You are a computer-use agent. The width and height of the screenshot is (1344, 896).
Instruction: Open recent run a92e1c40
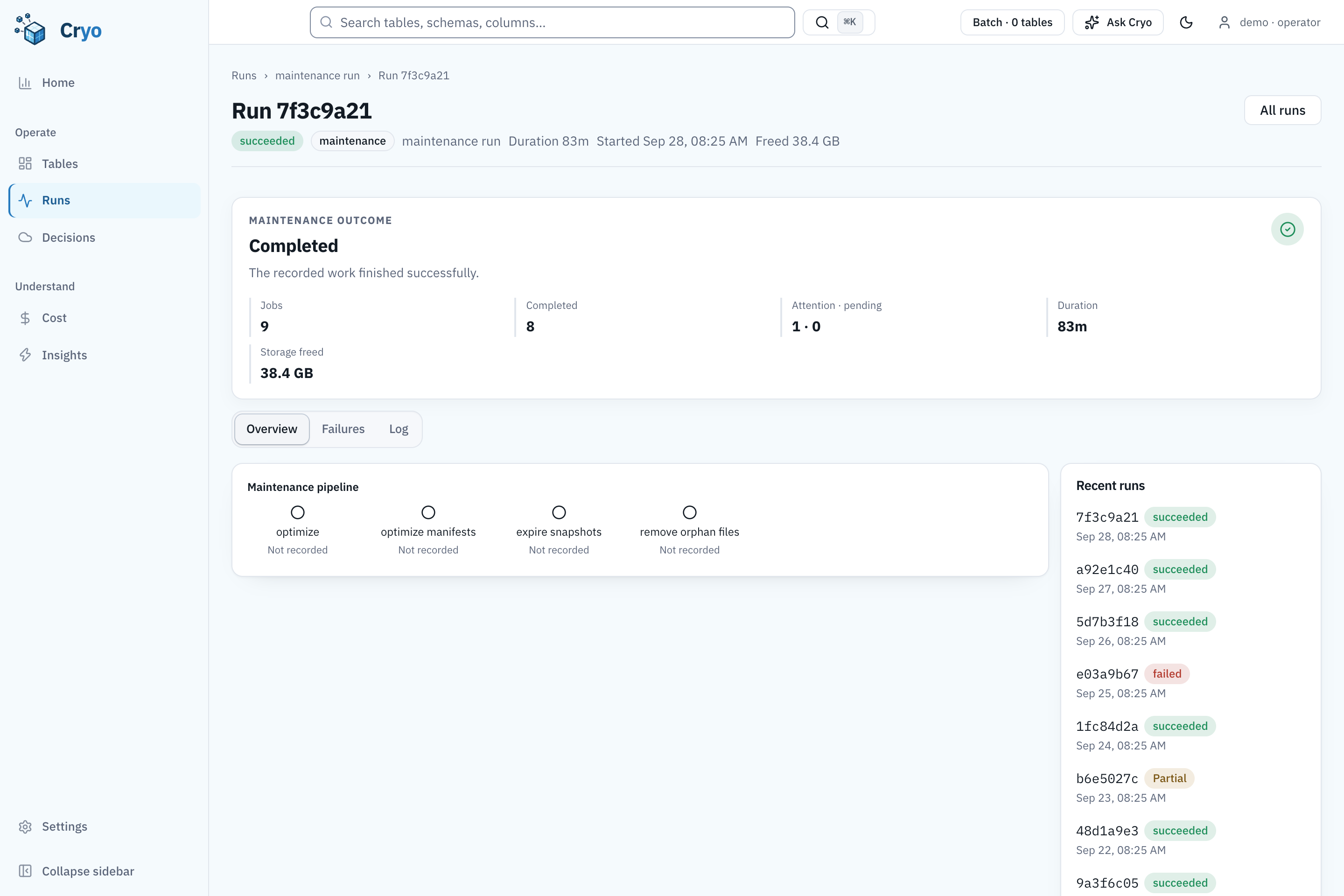(x=1107, y=570)
